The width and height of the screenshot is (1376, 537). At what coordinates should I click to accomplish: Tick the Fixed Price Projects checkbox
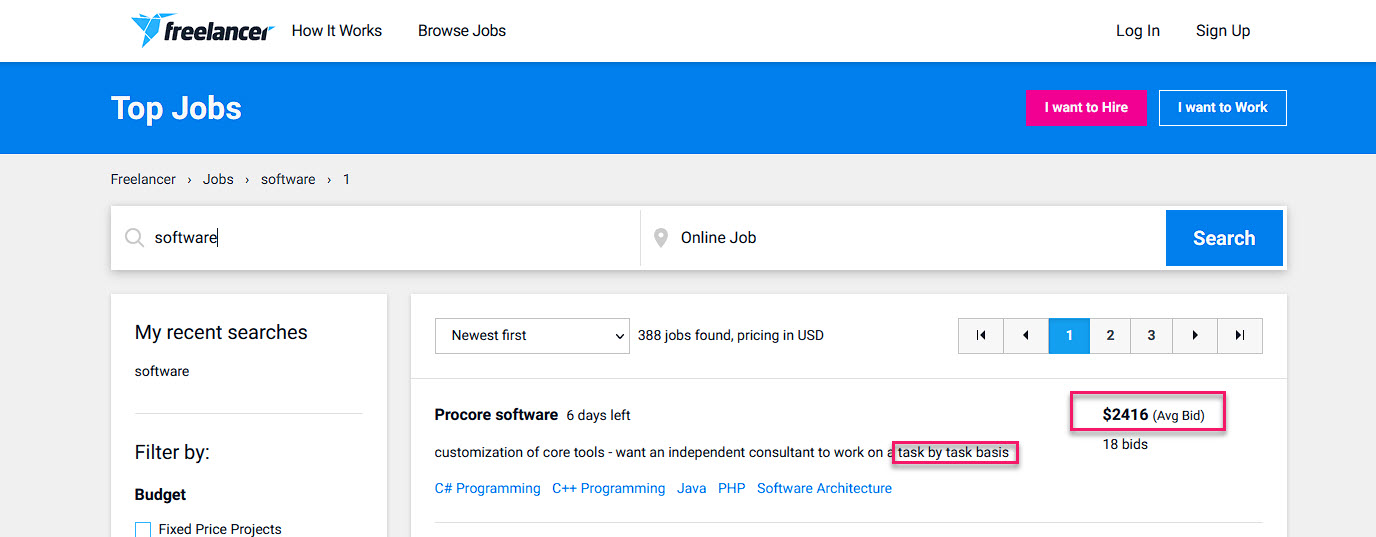click(143, 530)
